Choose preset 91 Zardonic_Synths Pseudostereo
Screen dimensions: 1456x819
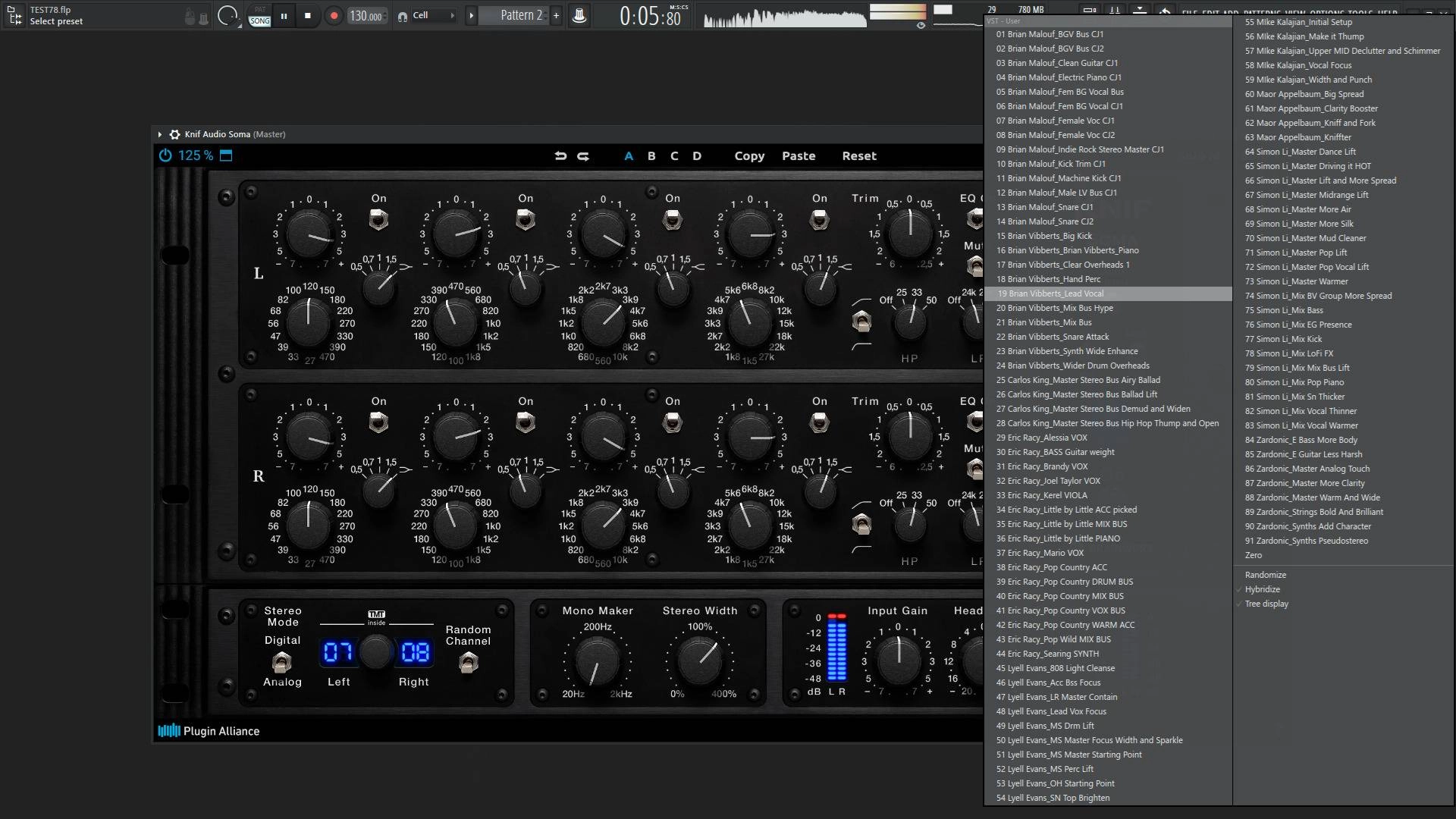tap(1343, 541)
